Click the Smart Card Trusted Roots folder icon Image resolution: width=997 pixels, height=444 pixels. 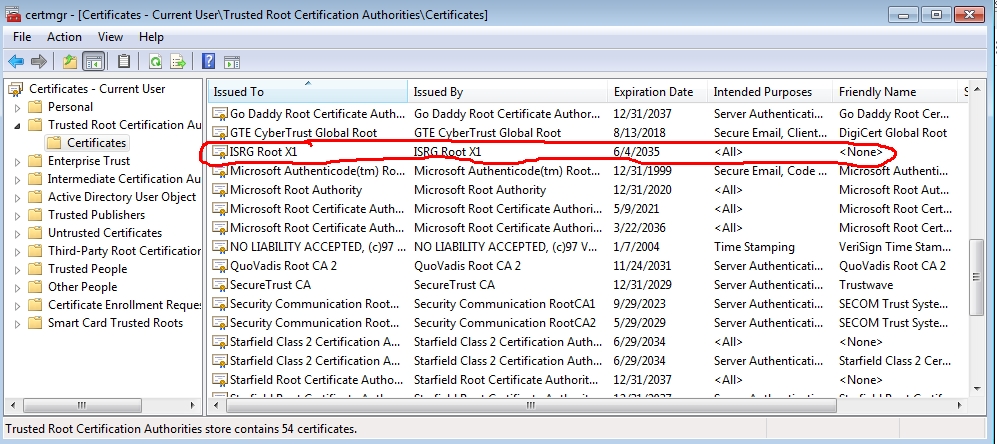(36, 323)
